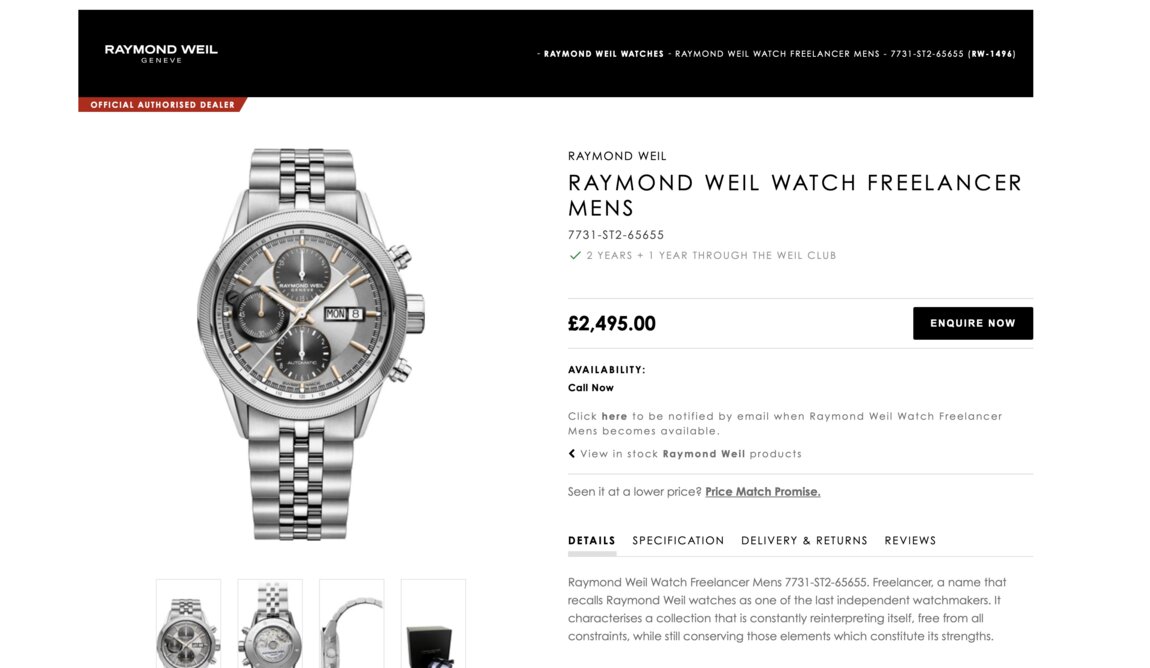Image resolution: width=1150 pixels, height=668 pixels.
Task: Click the Raymond Weil Geneve logo
Action: (x=161, y=53)
